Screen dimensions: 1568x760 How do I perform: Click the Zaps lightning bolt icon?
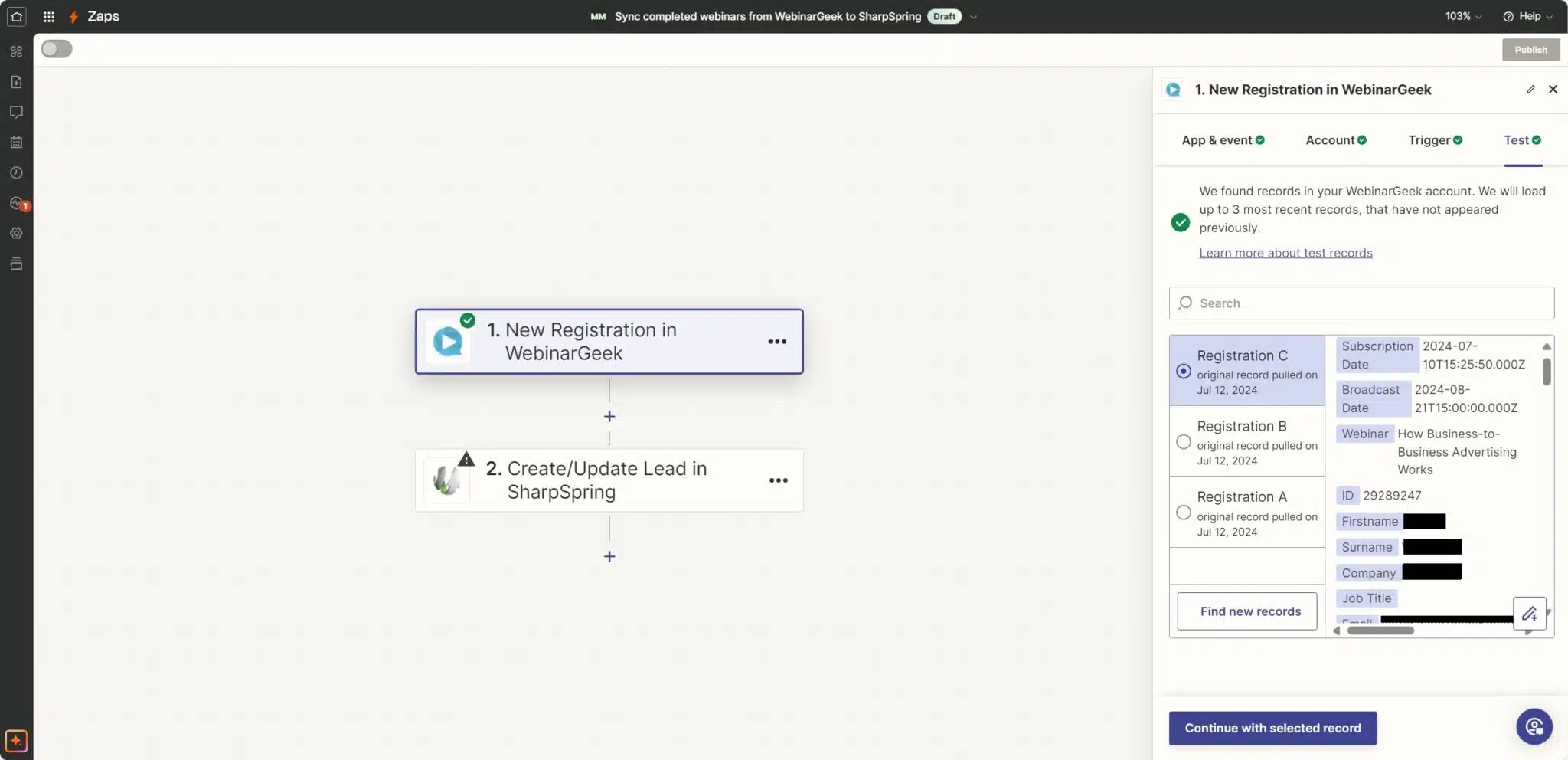(73, 16)
